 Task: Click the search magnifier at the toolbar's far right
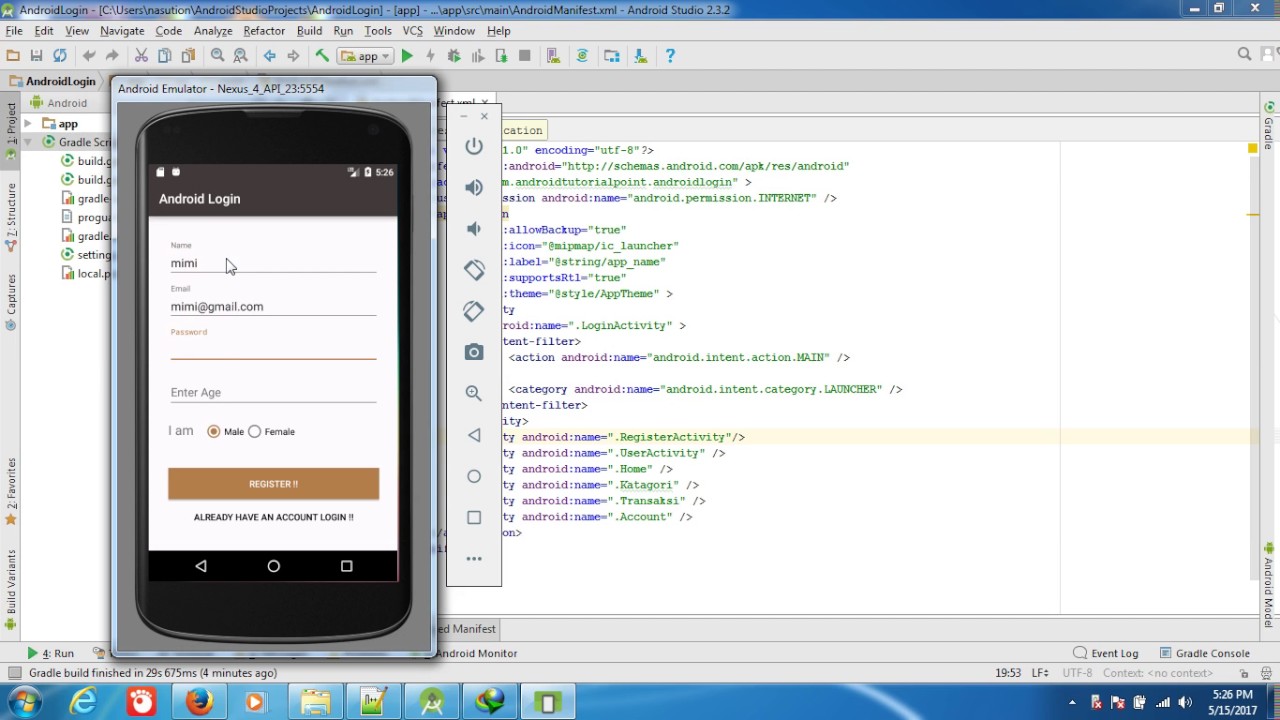(1245, 55)
